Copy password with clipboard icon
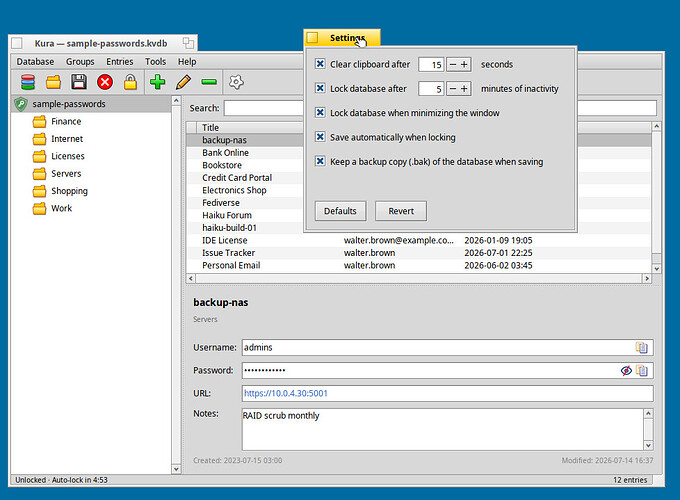This screenshot has height=500, width=680. (x=642, y=370)
